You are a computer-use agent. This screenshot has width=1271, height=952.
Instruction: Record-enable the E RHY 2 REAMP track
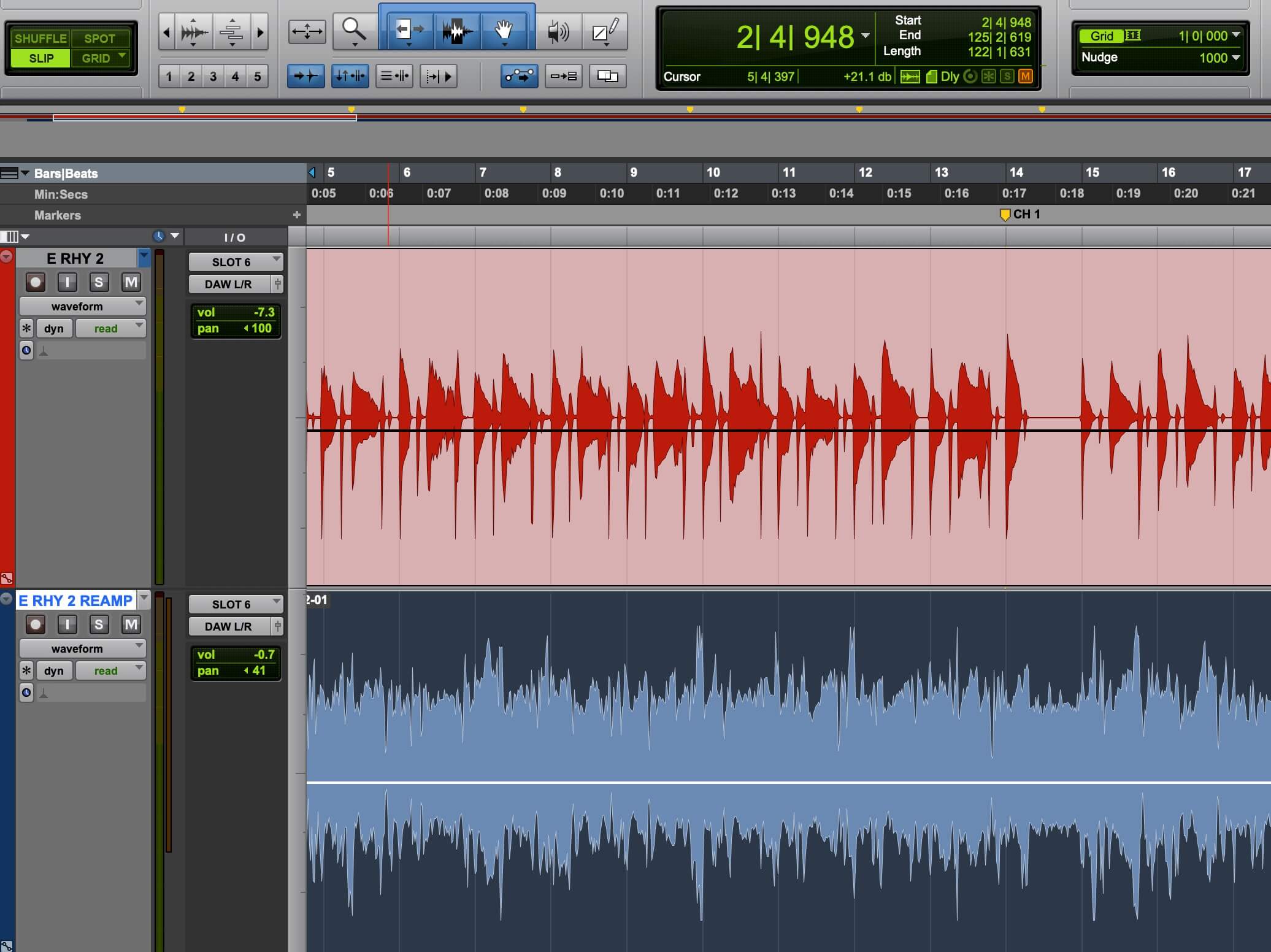36,624
